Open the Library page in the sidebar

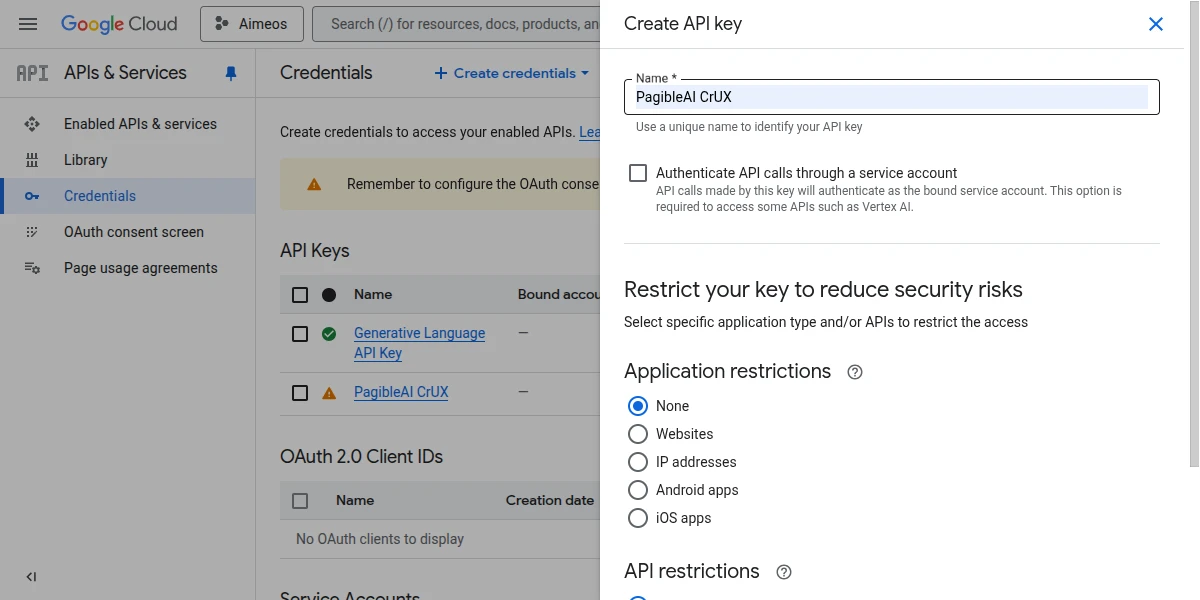pos(85,160)
